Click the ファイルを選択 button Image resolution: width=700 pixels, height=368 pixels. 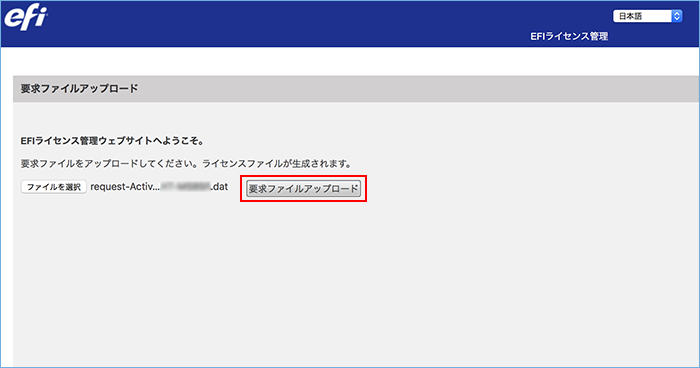pyautogui.click(x=54, y=187)
